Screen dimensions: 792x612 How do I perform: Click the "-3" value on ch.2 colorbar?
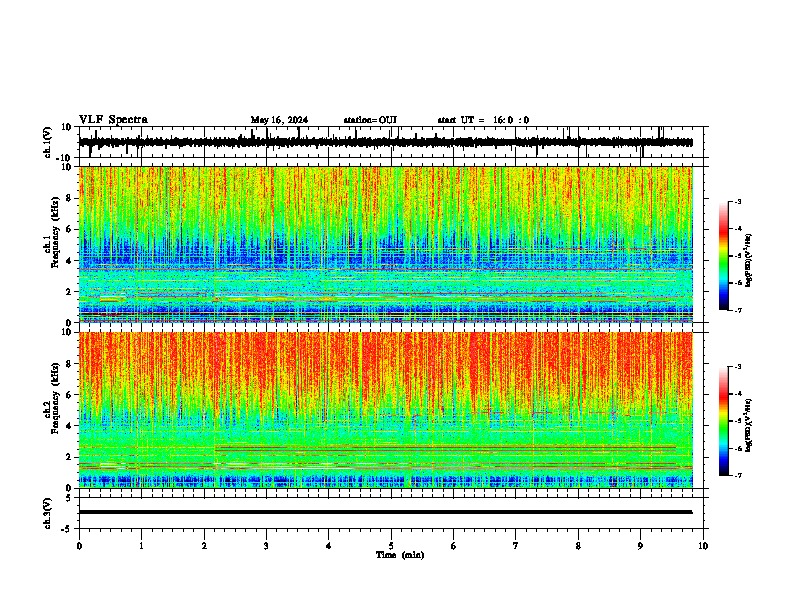tap(737, 367)
